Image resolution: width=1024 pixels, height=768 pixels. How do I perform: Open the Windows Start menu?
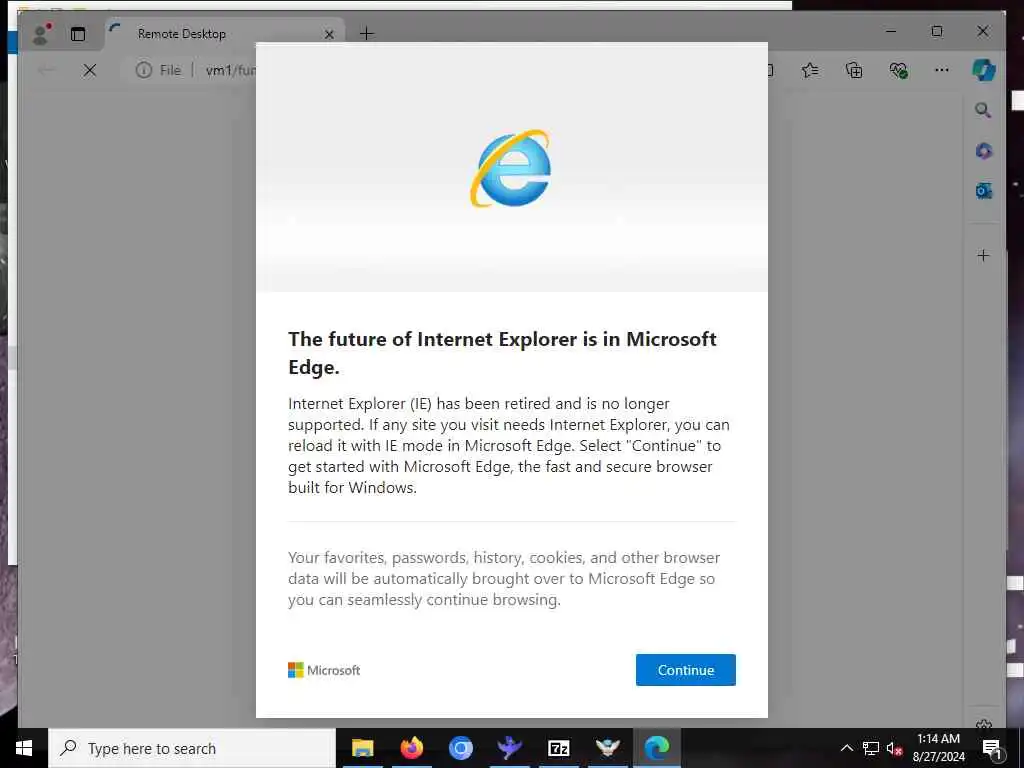[x=24, y=748]
